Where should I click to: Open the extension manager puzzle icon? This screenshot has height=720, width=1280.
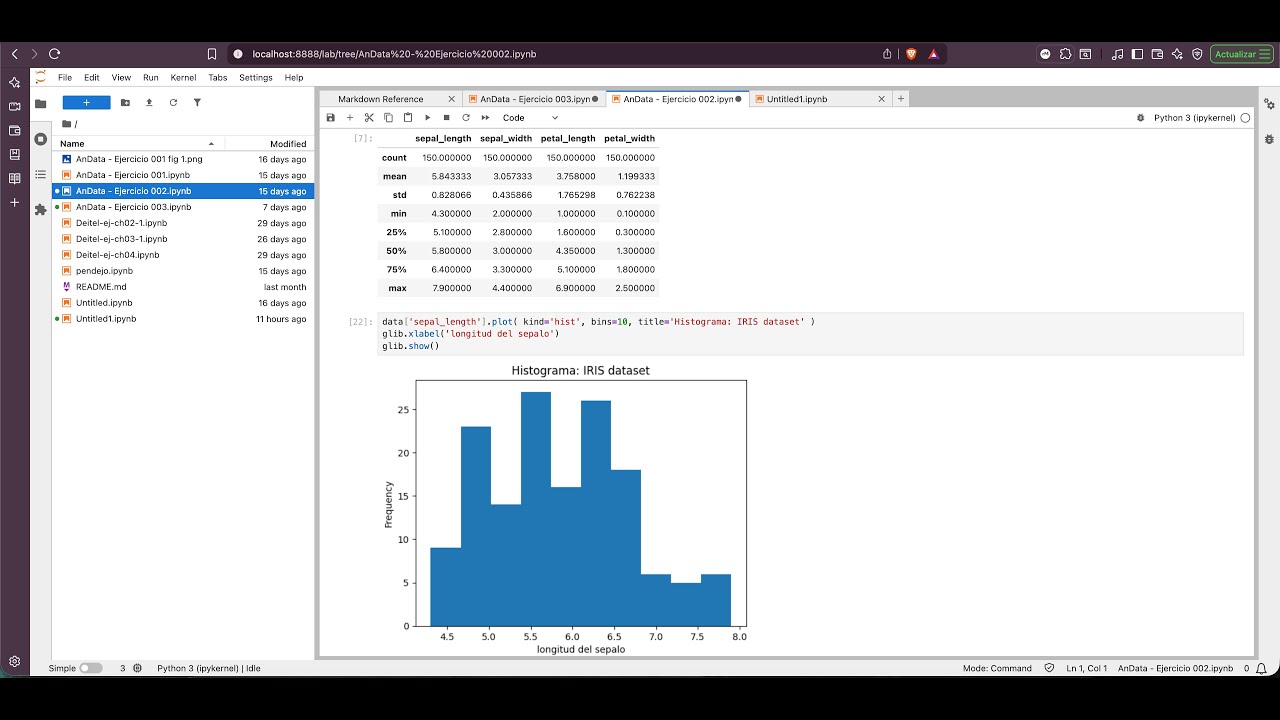pyautogui.click(x=40, y=210)
